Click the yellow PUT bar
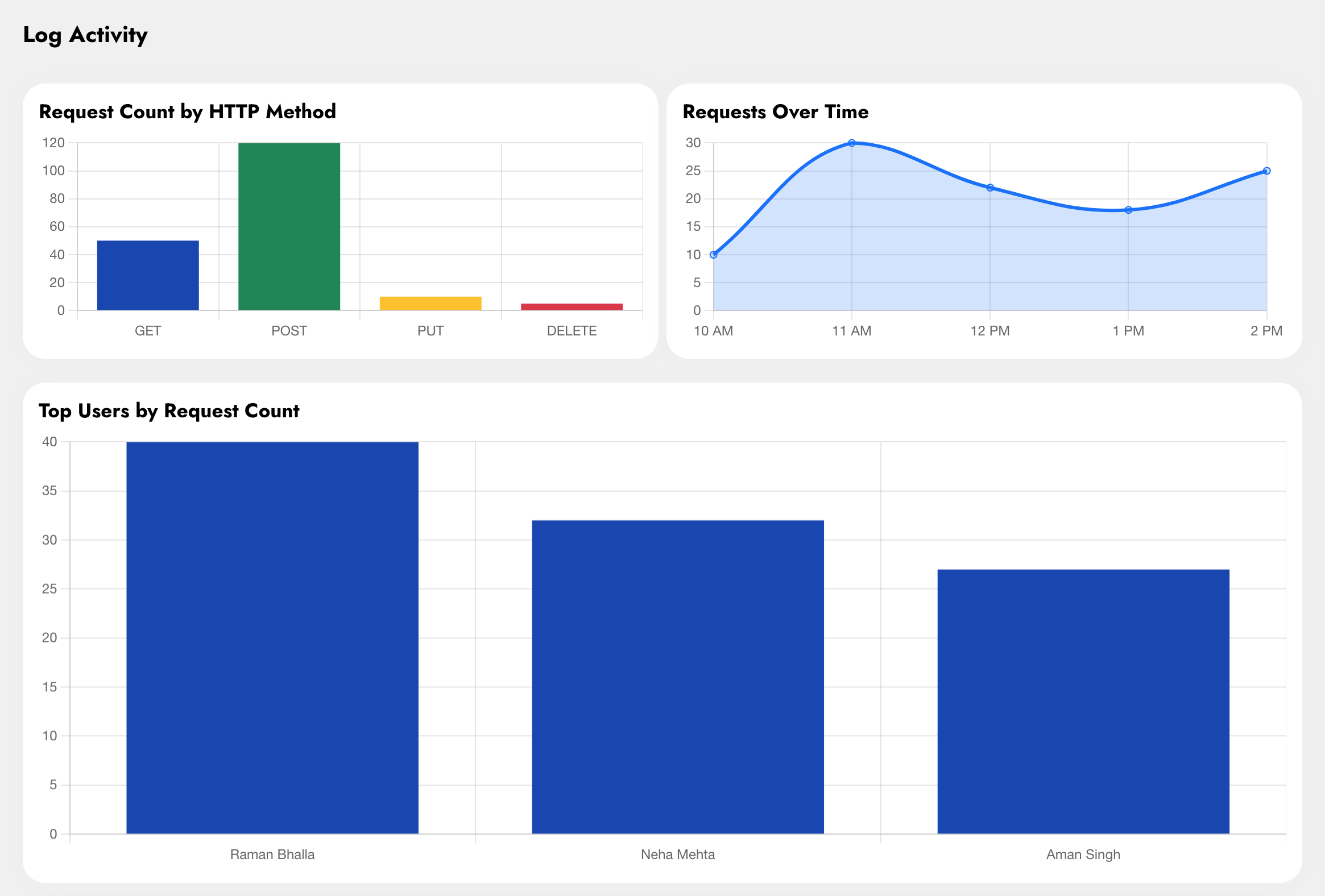The height and width of the screenshot is (896, 1325). pyautogui.click(x=430, y=303)
